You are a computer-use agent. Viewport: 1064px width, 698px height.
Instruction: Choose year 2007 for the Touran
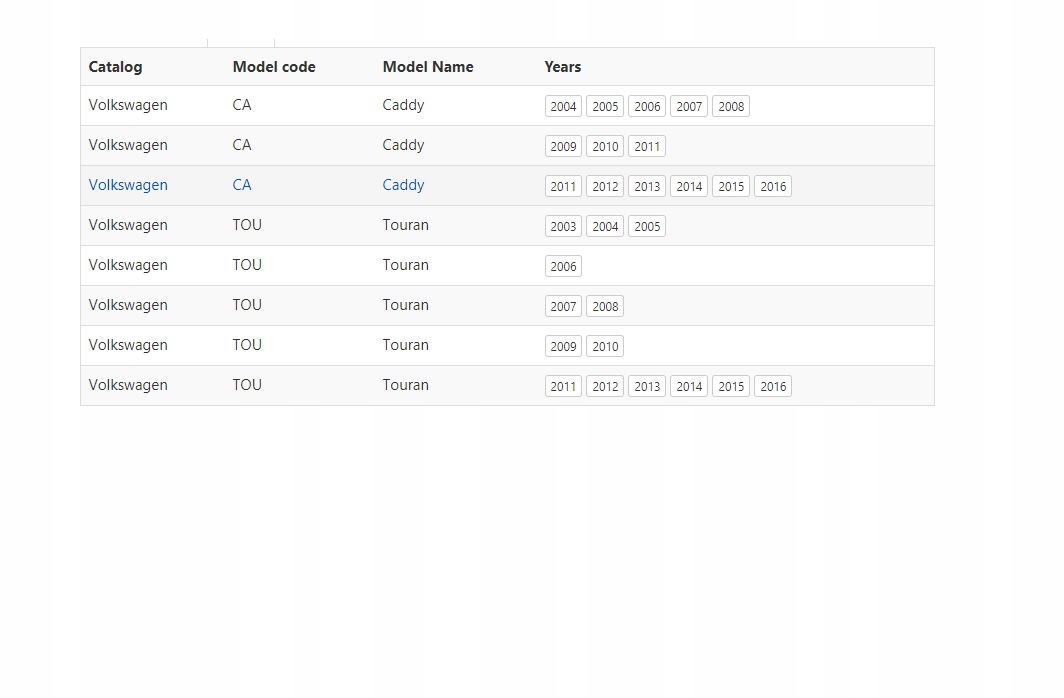pos(563,307)
